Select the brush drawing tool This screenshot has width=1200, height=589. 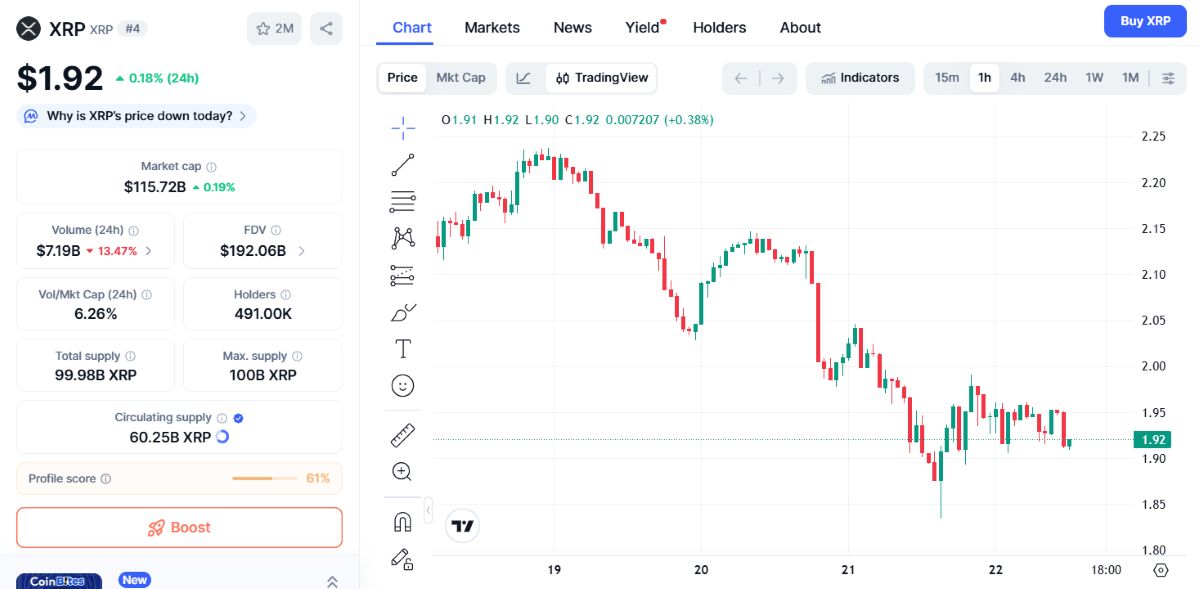(x=403, y=312)
